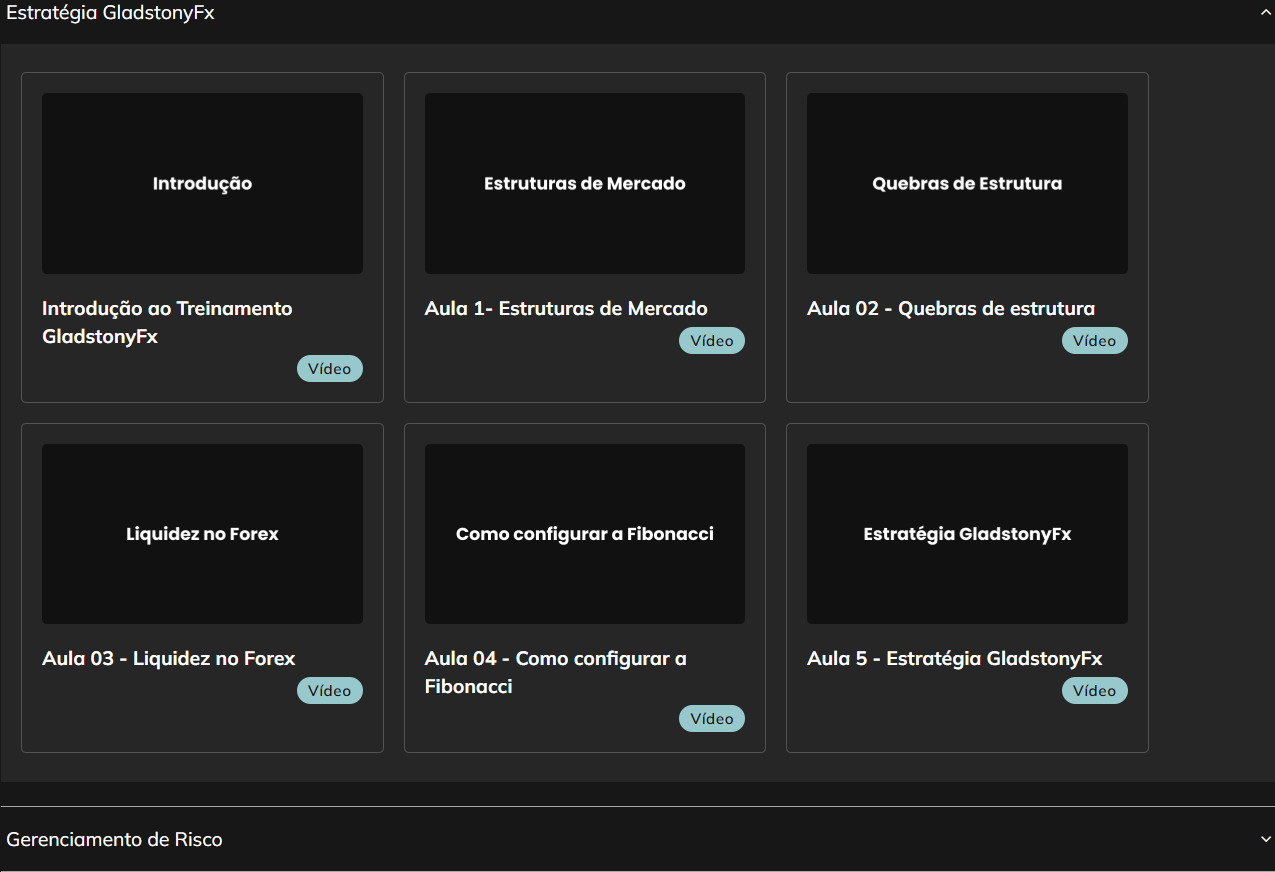
Task: Open the Estratégia GladstonyFx lesson thumbnail
Action: [x=967, y=534]
